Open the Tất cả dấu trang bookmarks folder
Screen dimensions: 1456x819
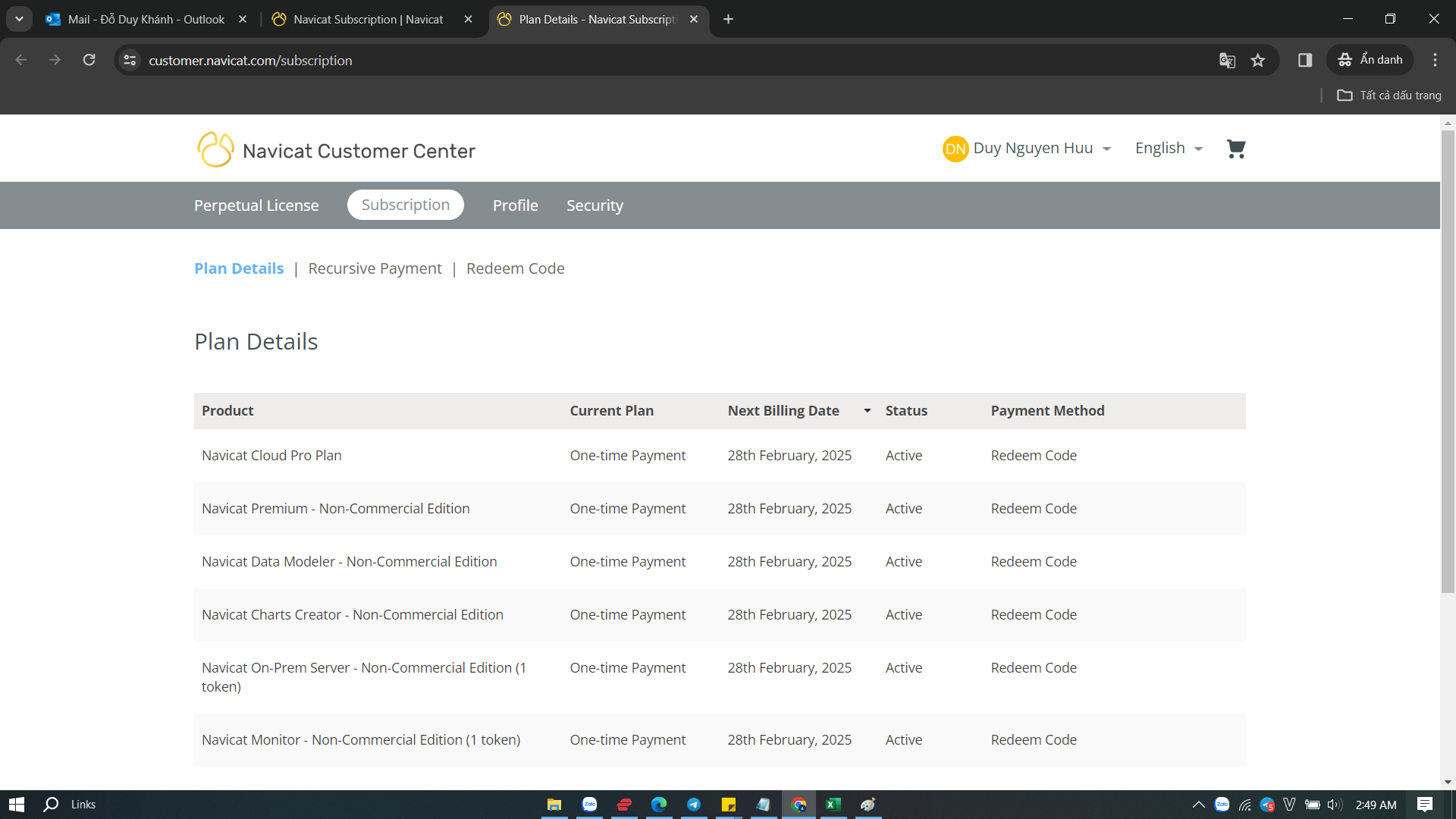coord(1389,96)
